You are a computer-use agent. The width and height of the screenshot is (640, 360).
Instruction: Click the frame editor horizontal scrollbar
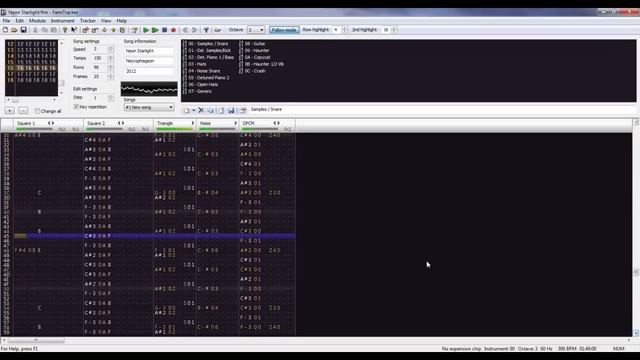pos(31,100)
